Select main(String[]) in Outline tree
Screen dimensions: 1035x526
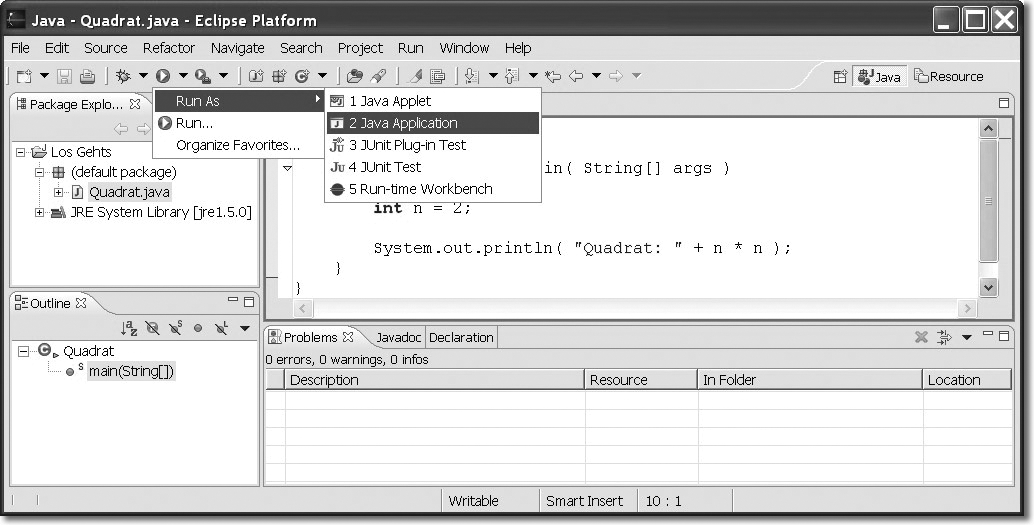pos(132,372)
